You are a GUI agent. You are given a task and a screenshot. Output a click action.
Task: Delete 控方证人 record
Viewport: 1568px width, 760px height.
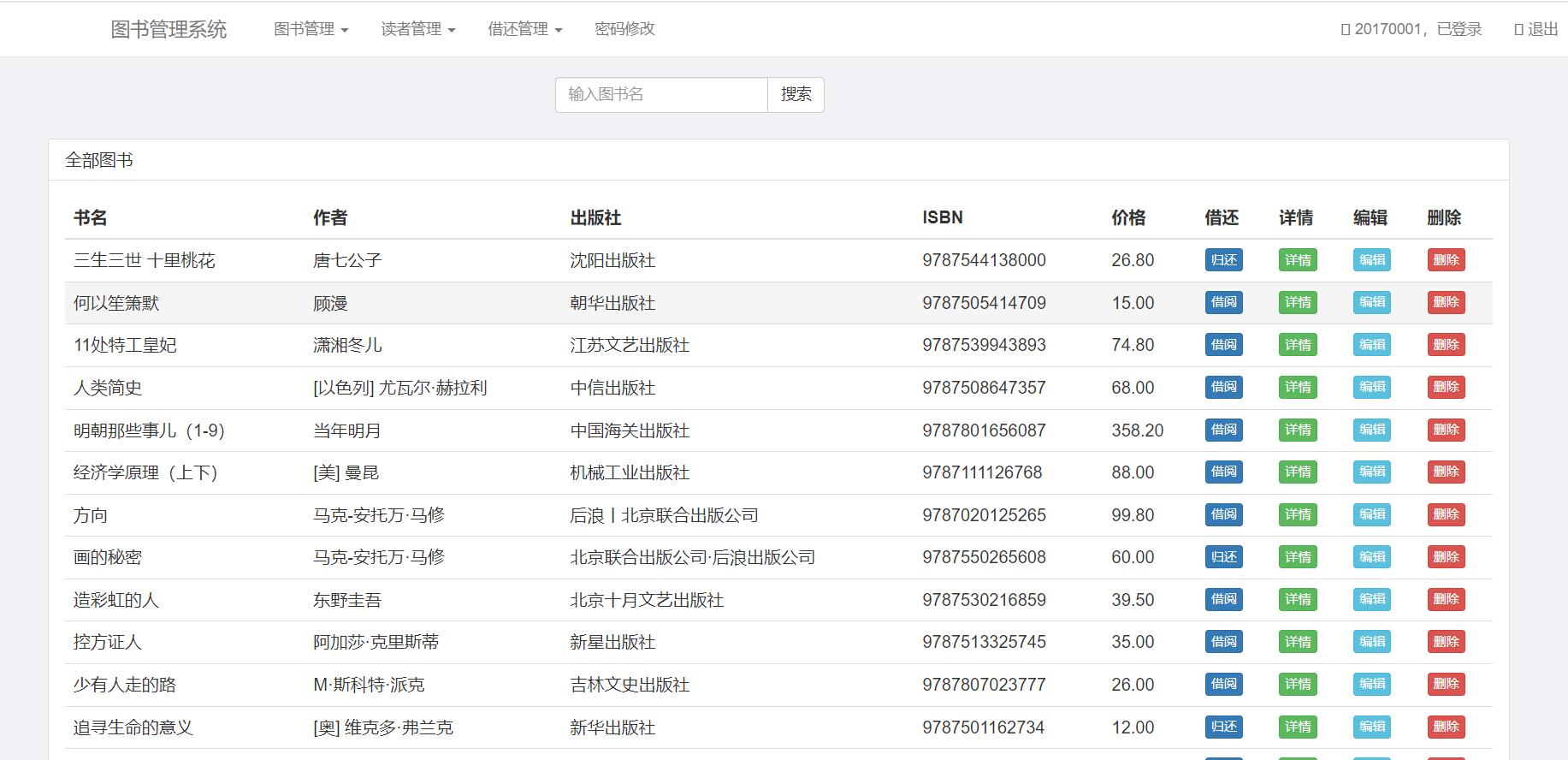click(x=1446, y=642)
